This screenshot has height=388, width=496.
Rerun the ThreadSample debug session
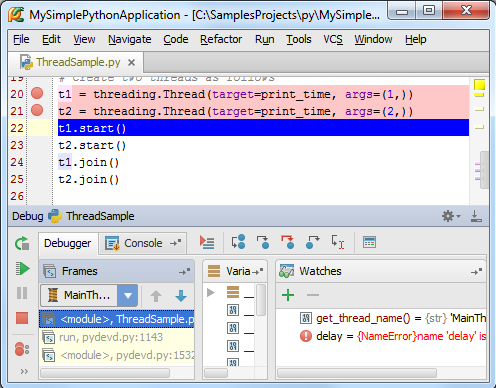pyautogui.click(x=22, y=243)
